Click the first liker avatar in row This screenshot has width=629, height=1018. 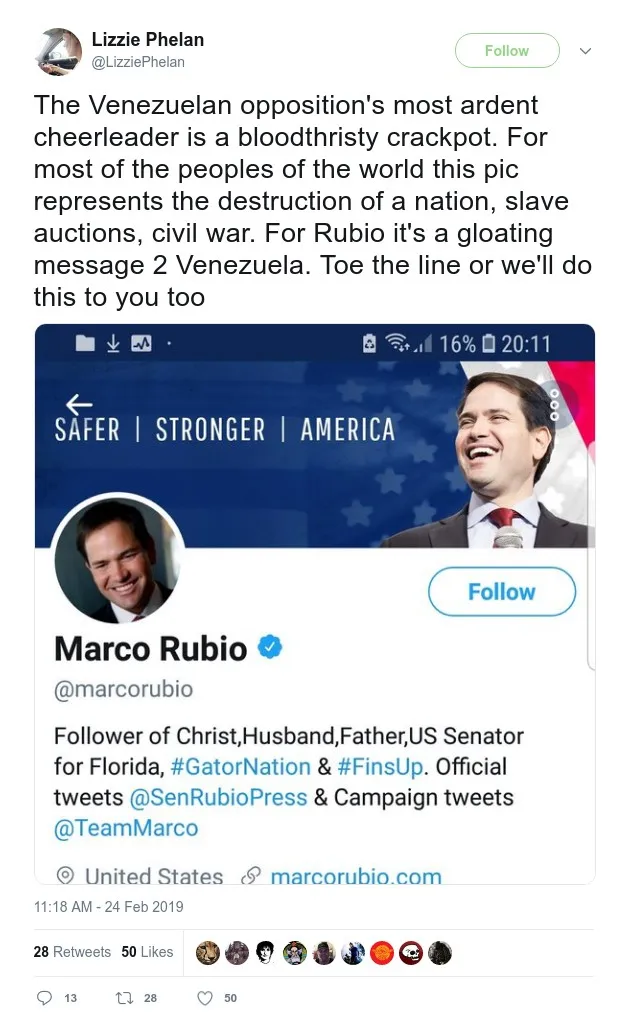(x=208, y=953)
